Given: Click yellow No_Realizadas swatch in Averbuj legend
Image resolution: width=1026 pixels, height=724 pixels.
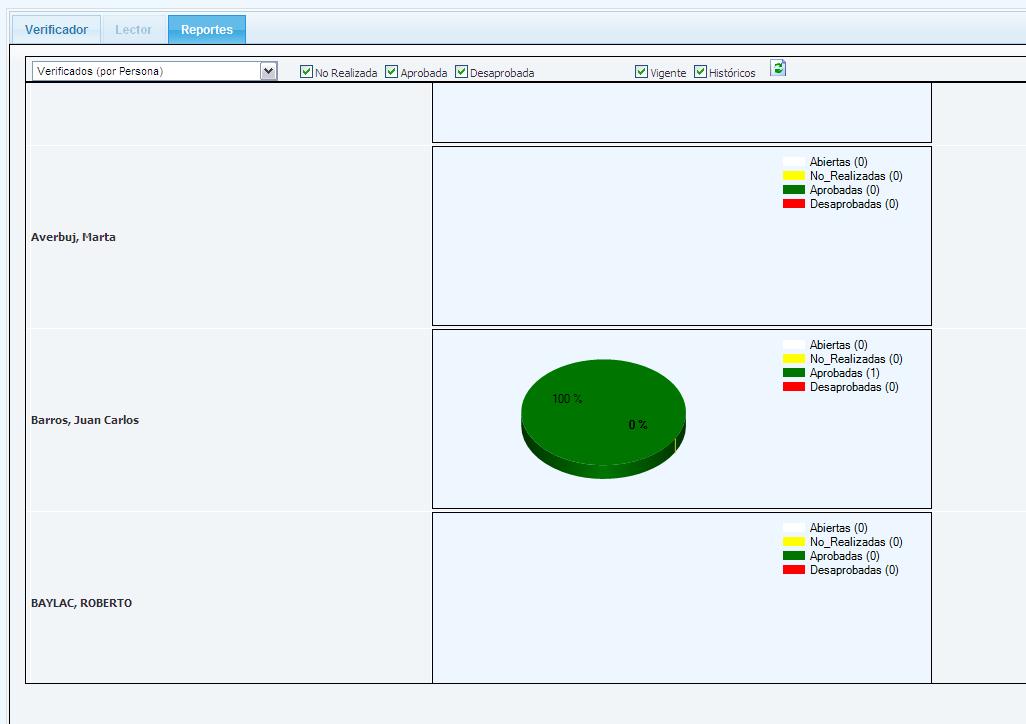Looking at the screenshot, I should [x=794, y=175].
